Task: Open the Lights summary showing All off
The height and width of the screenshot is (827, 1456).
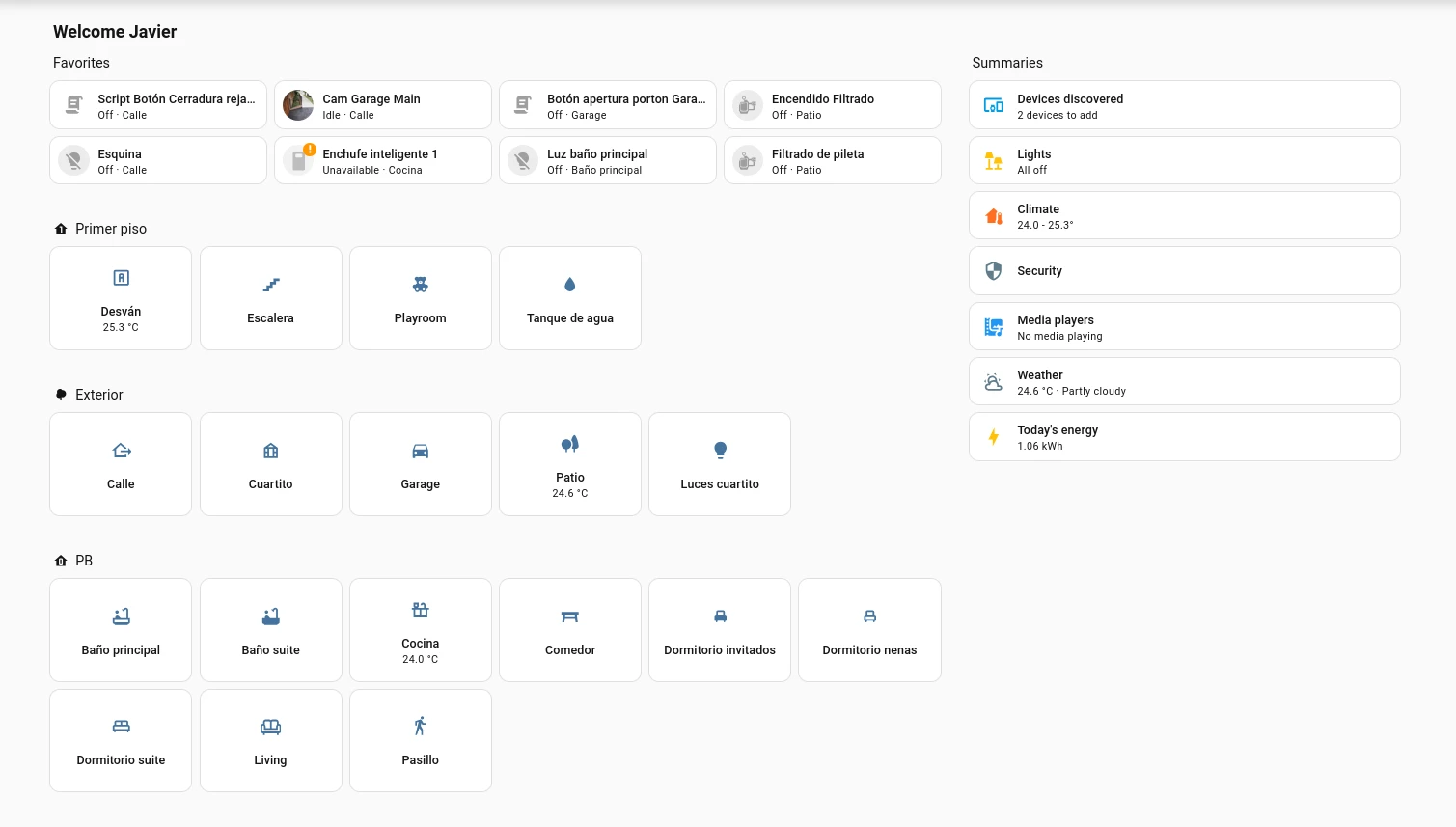Action: point(1184,160)
